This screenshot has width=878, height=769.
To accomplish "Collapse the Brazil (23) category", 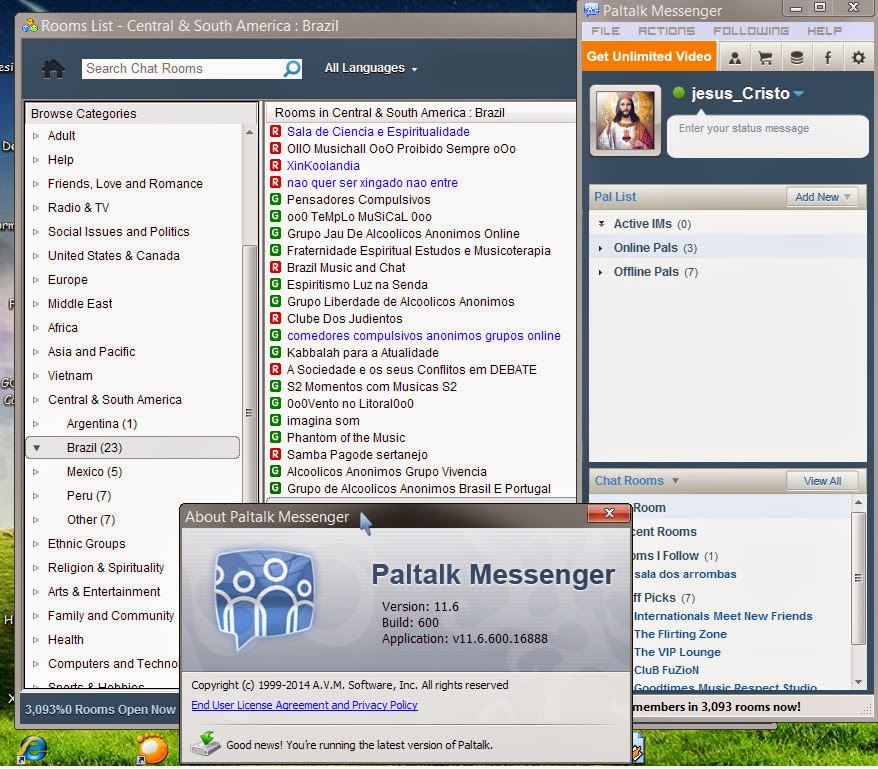I will [36, 448].
